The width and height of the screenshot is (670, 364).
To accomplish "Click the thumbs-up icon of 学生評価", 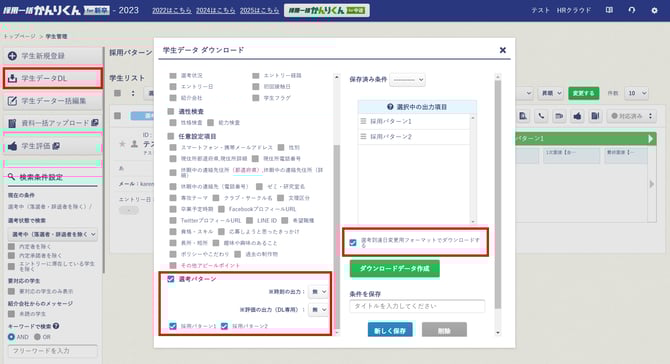I will 12,146.
